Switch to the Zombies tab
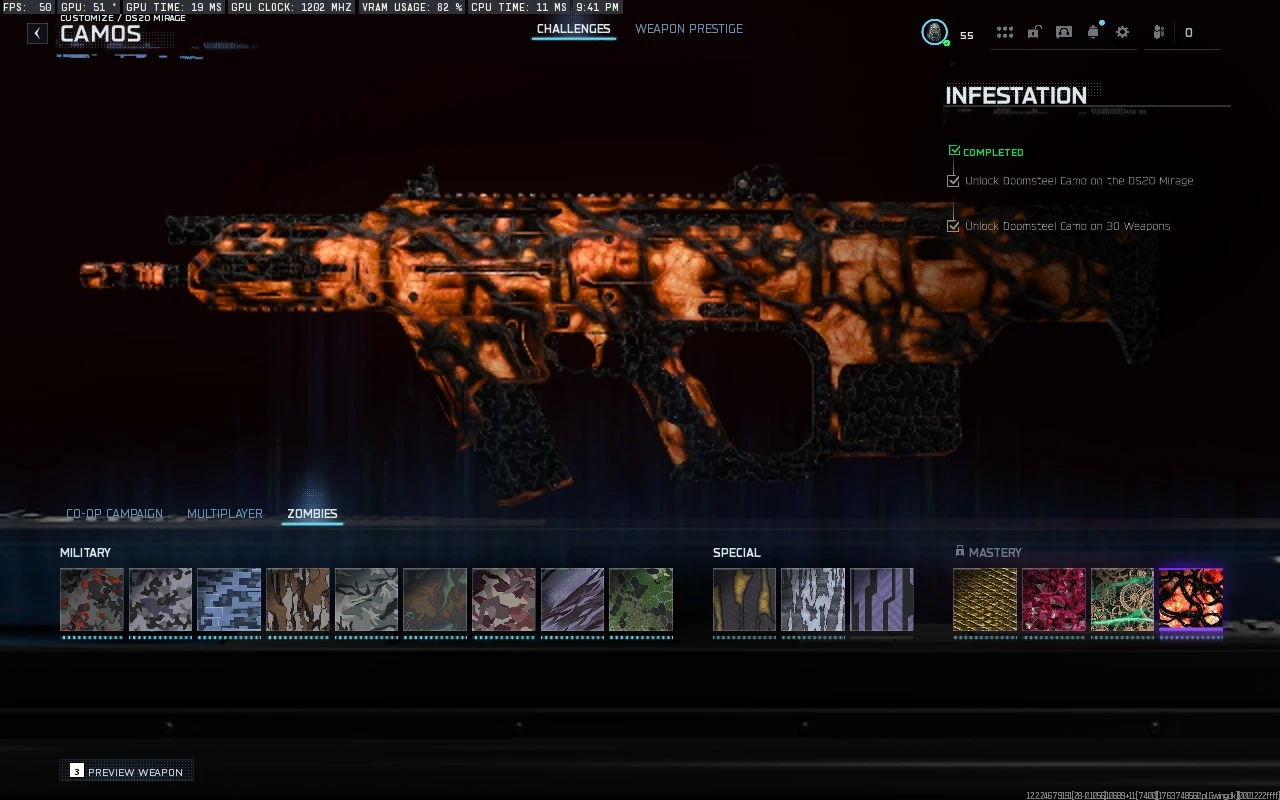This screenshot has height=800, width=1280. pos(311,513)
